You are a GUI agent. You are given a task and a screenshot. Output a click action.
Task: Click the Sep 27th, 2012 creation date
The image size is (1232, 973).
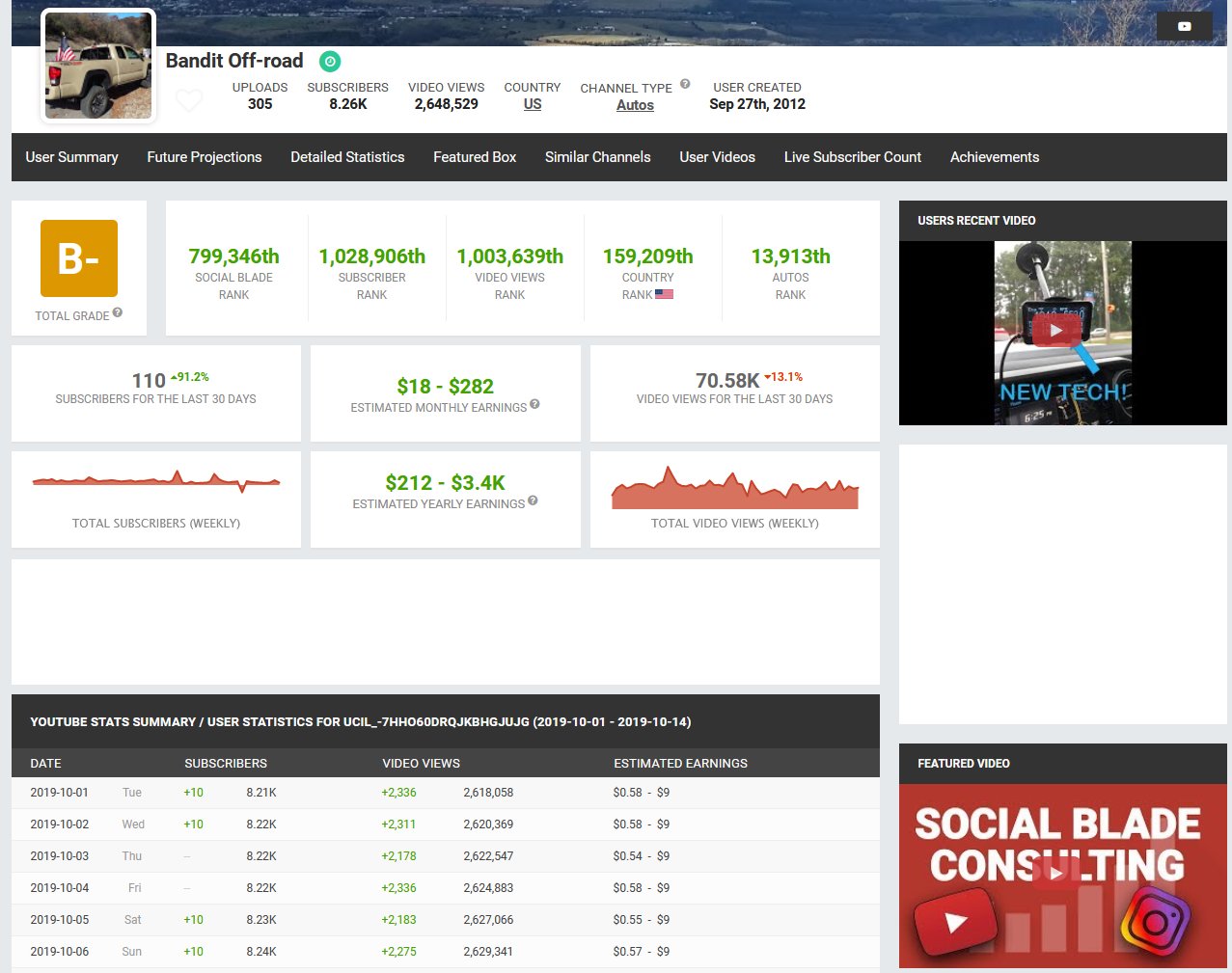(x=757, y=104)
